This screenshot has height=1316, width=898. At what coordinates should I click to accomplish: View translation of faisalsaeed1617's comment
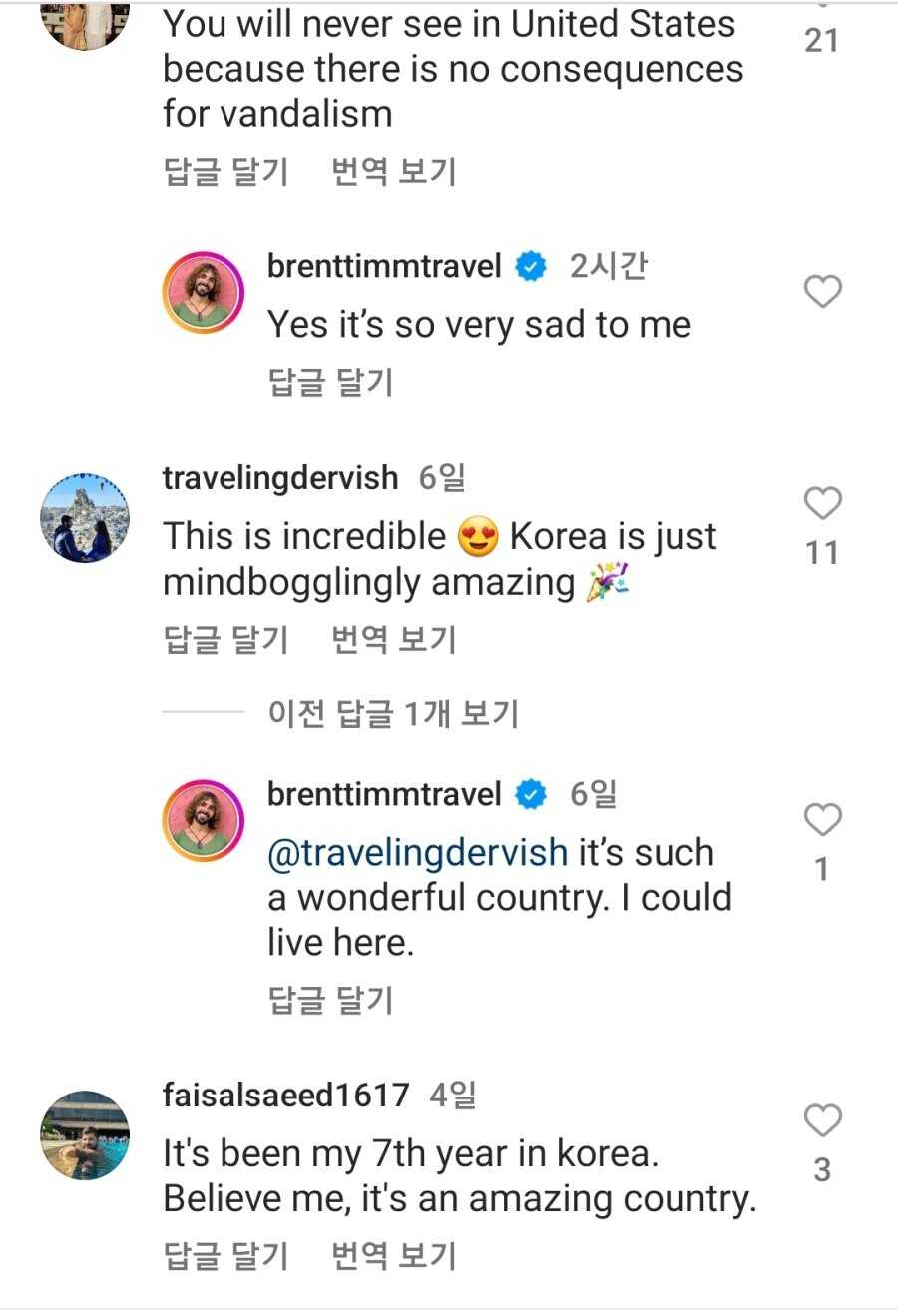point(394,1255)
